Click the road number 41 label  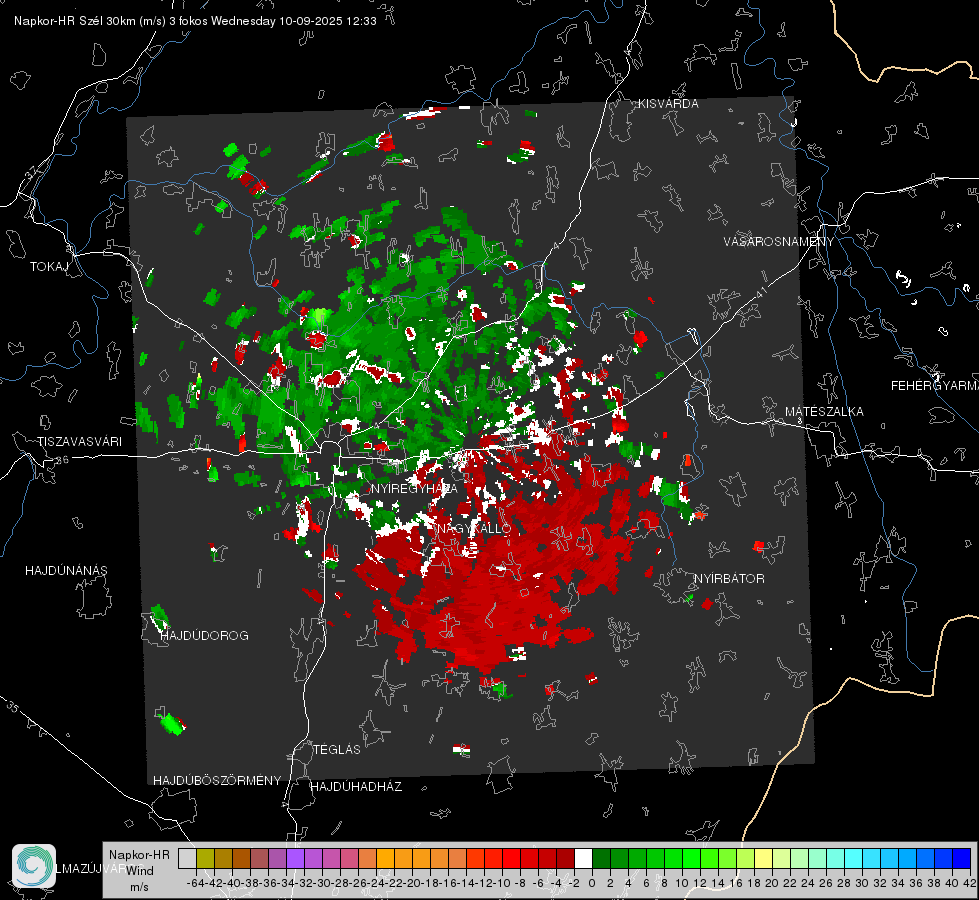pyautogui.click(x=761, y=293)
